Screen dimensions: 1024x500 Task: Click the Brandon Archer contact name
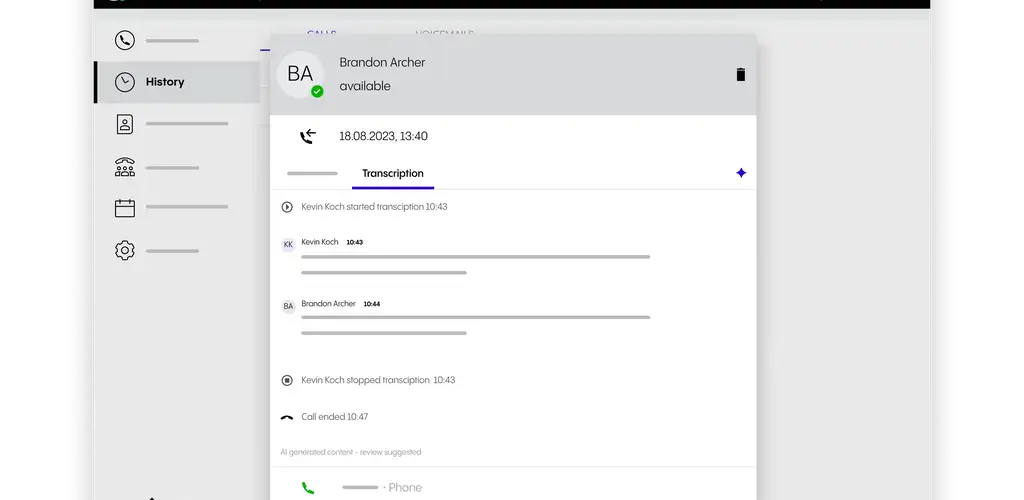(x=382, y=62)
